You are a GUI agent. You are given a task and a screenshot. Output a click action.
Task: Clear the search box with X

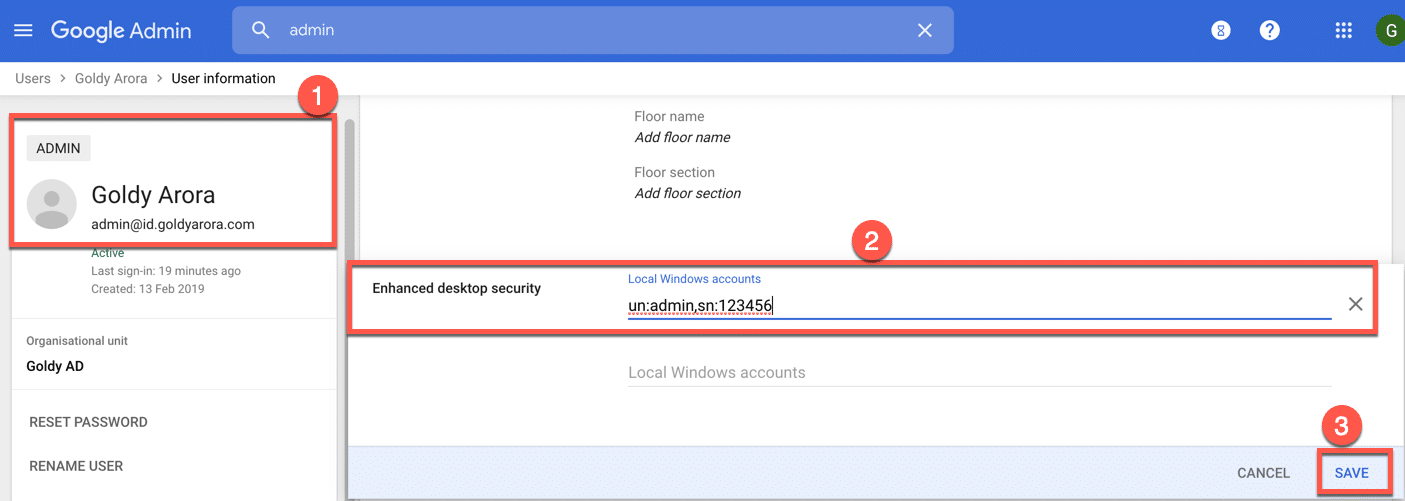pyautogui.click(x=925, y=30)
